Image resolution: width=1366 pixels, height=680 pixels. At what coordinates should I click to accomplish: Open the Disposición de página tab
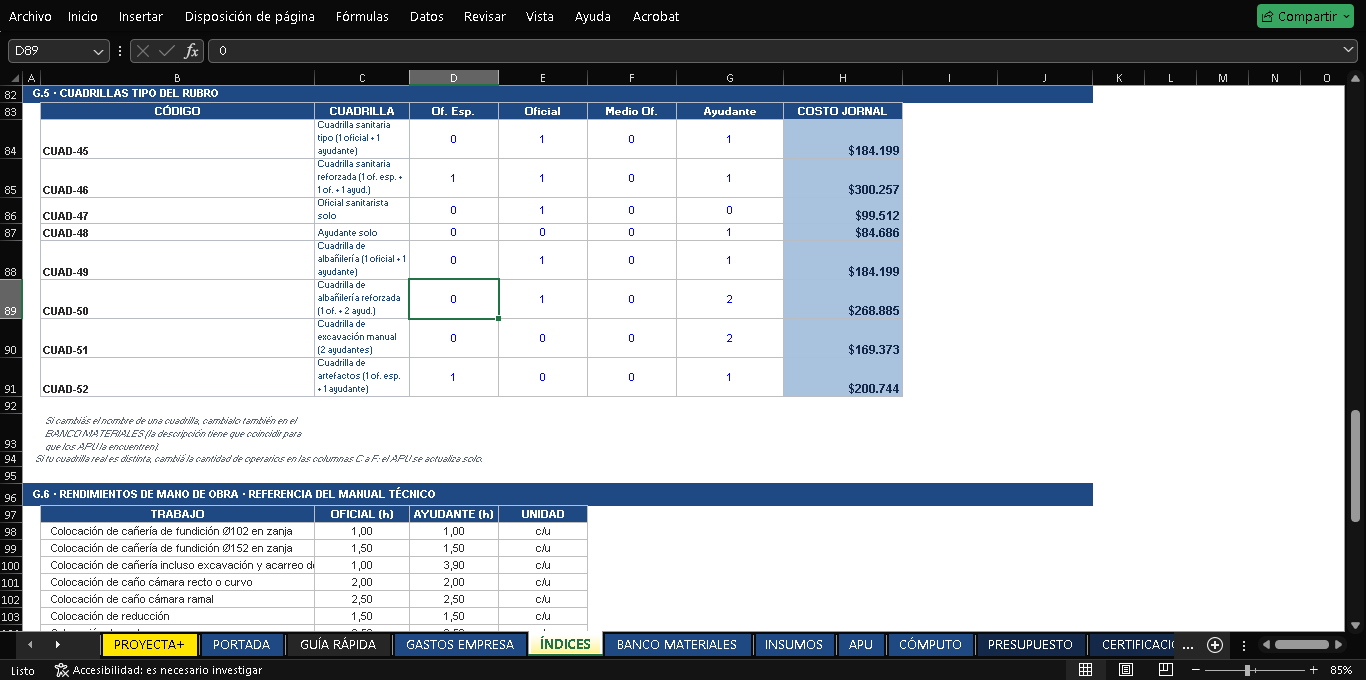click(250, 16)
